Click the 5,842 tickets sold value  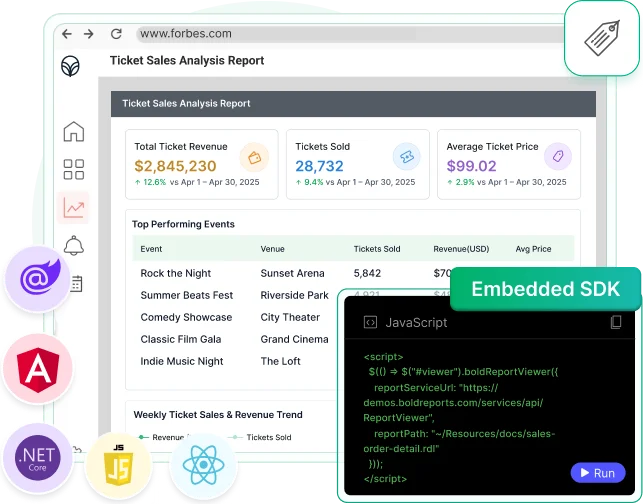[367, 273]
